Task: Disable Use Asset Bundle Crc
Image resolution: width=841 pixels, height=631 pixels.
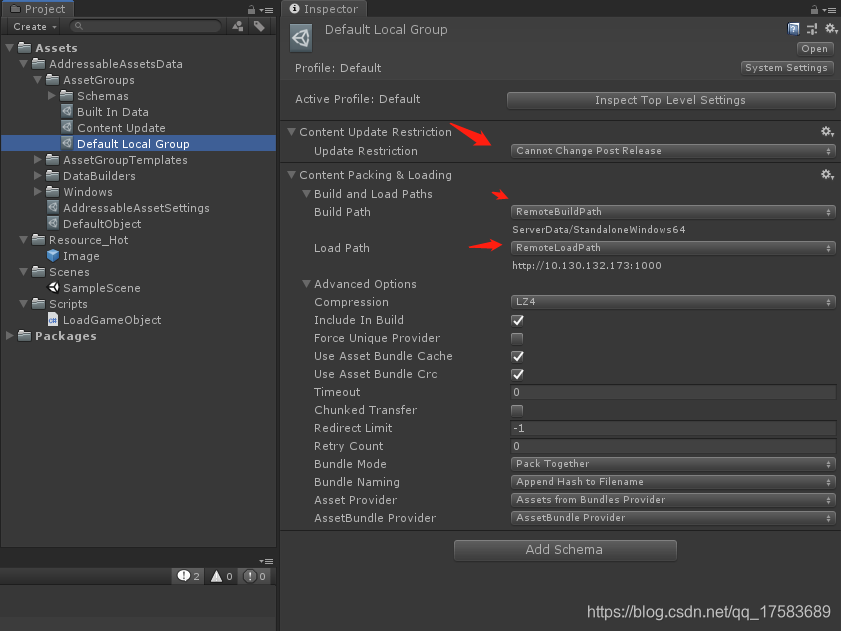Action: pyautogui.click(x=517, y=374)
